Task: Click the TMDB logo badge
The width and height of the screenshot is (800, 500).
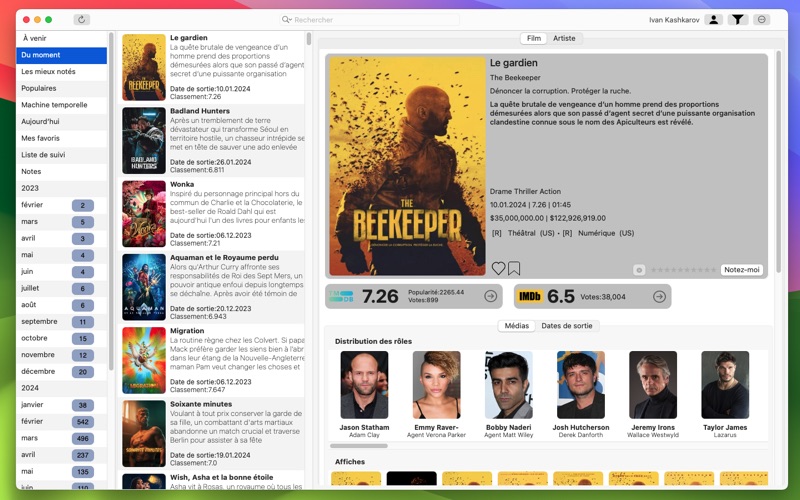Action: [x=341, y=296]
